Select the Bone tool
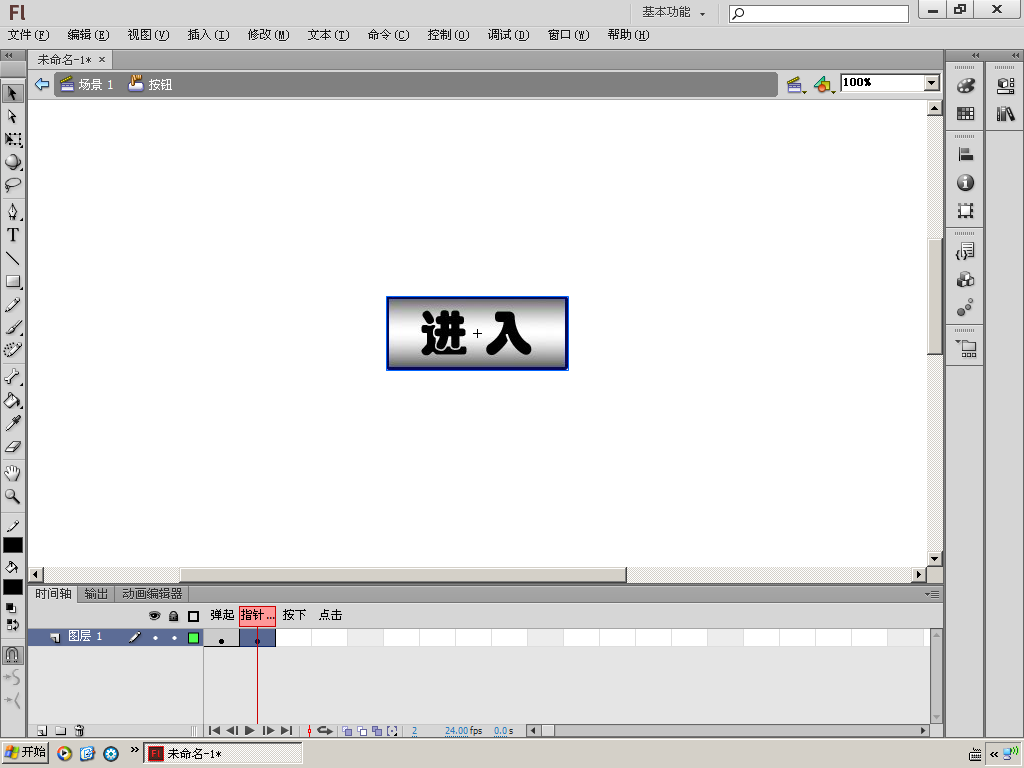Screen dimensions: 1024x768 click(x=12, y=377)
